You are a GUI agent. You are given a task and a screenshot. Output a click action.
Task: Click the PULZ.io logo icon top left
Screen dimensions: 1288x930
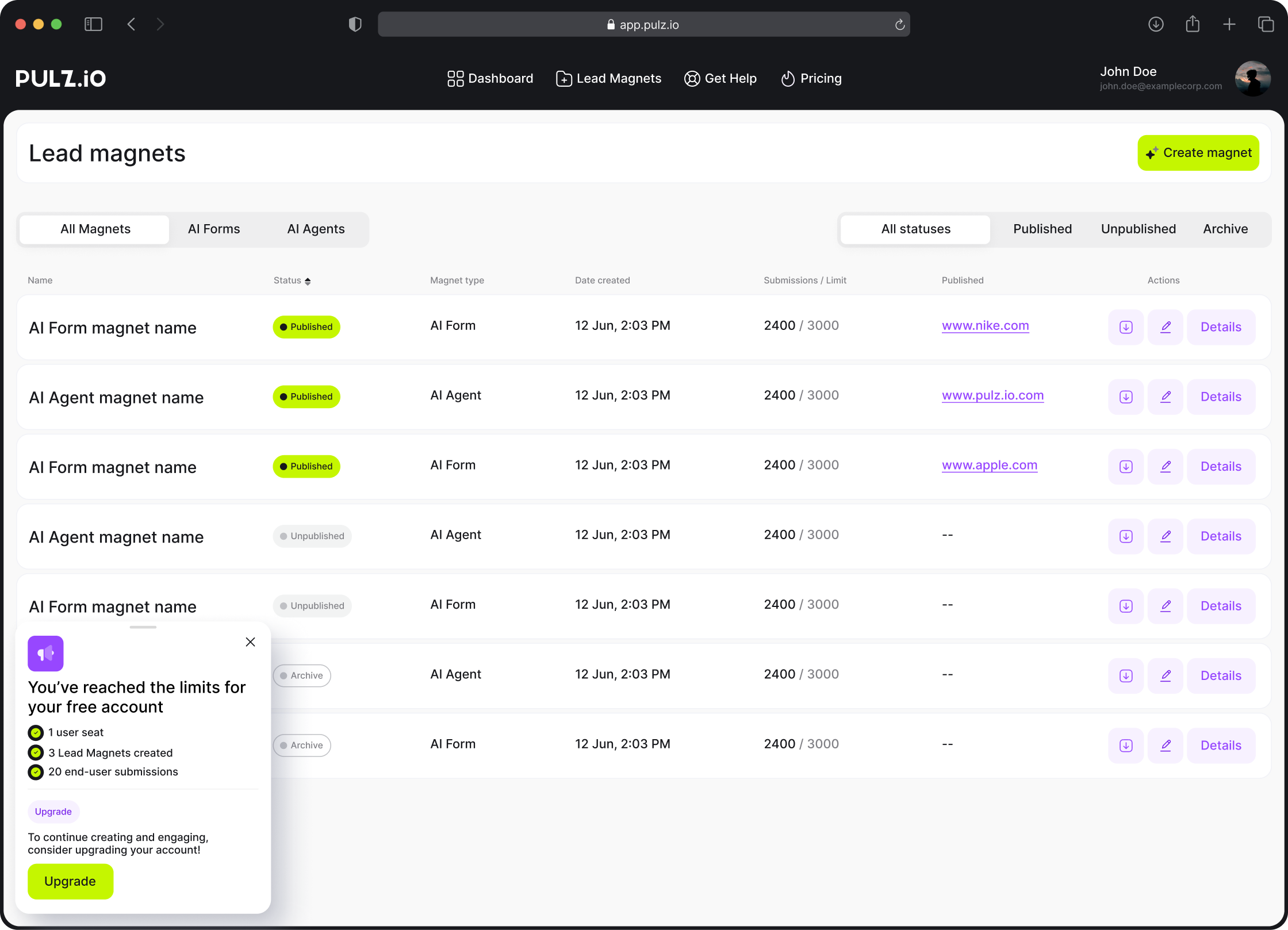click(61, 78)
